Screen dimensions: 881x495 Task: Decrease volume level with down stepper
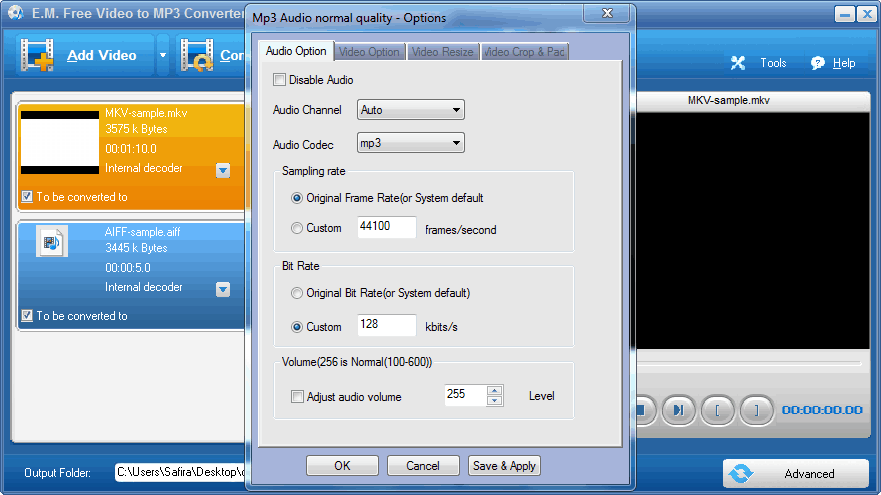coord(494,401)
